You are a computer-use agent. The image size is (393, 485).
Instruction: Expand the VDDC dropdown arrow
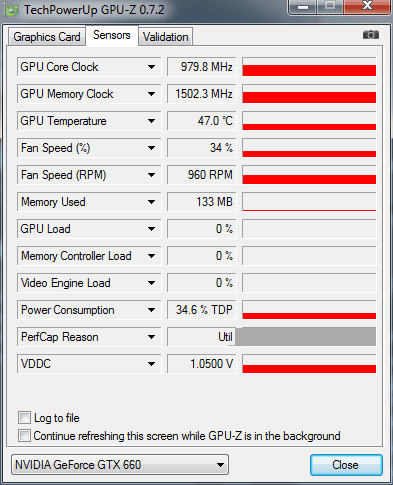151,364
